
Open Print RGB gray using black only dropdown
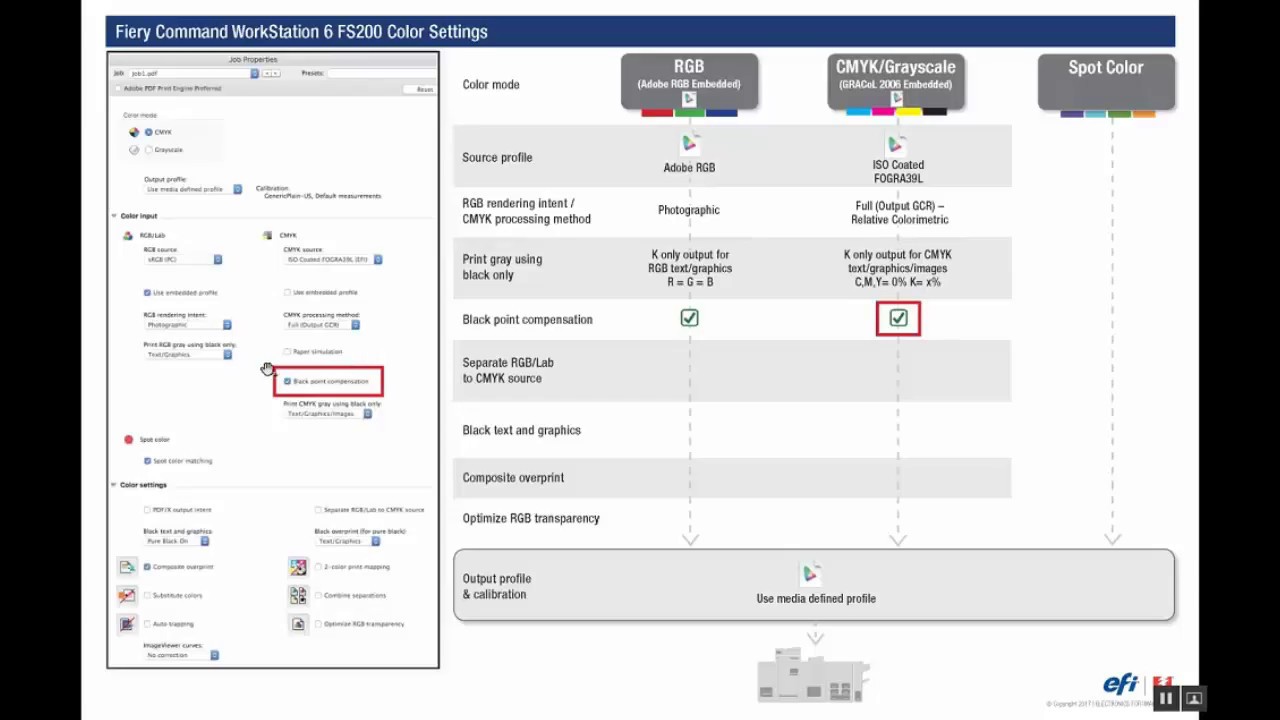[x=188, y=354]
